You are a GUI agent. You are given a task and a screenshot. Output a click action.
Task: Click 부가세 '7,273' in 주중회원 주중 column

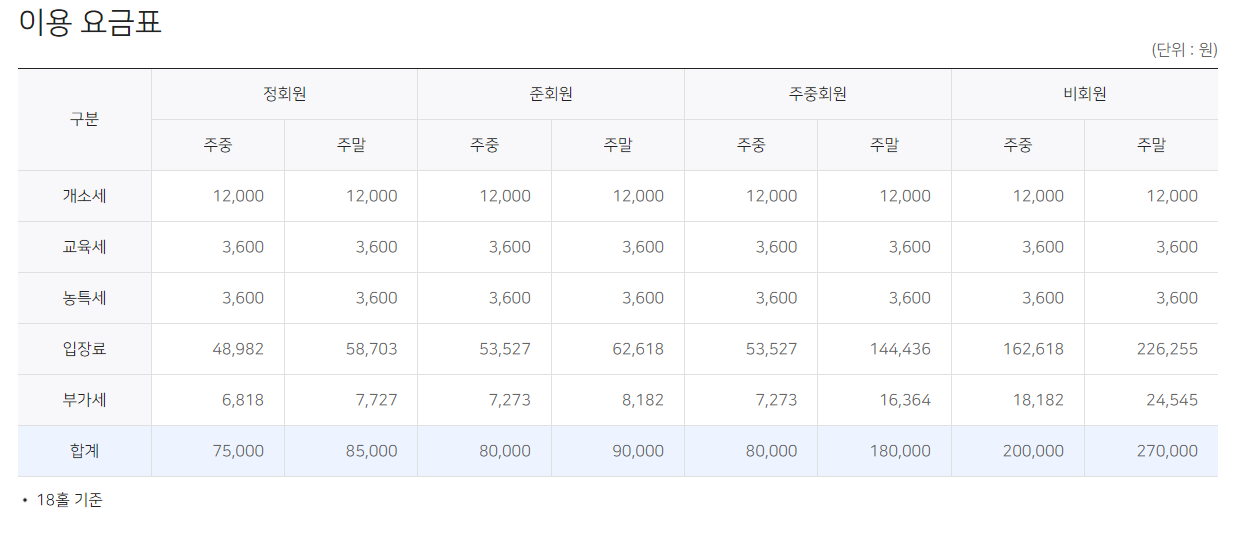coord(776,400)
